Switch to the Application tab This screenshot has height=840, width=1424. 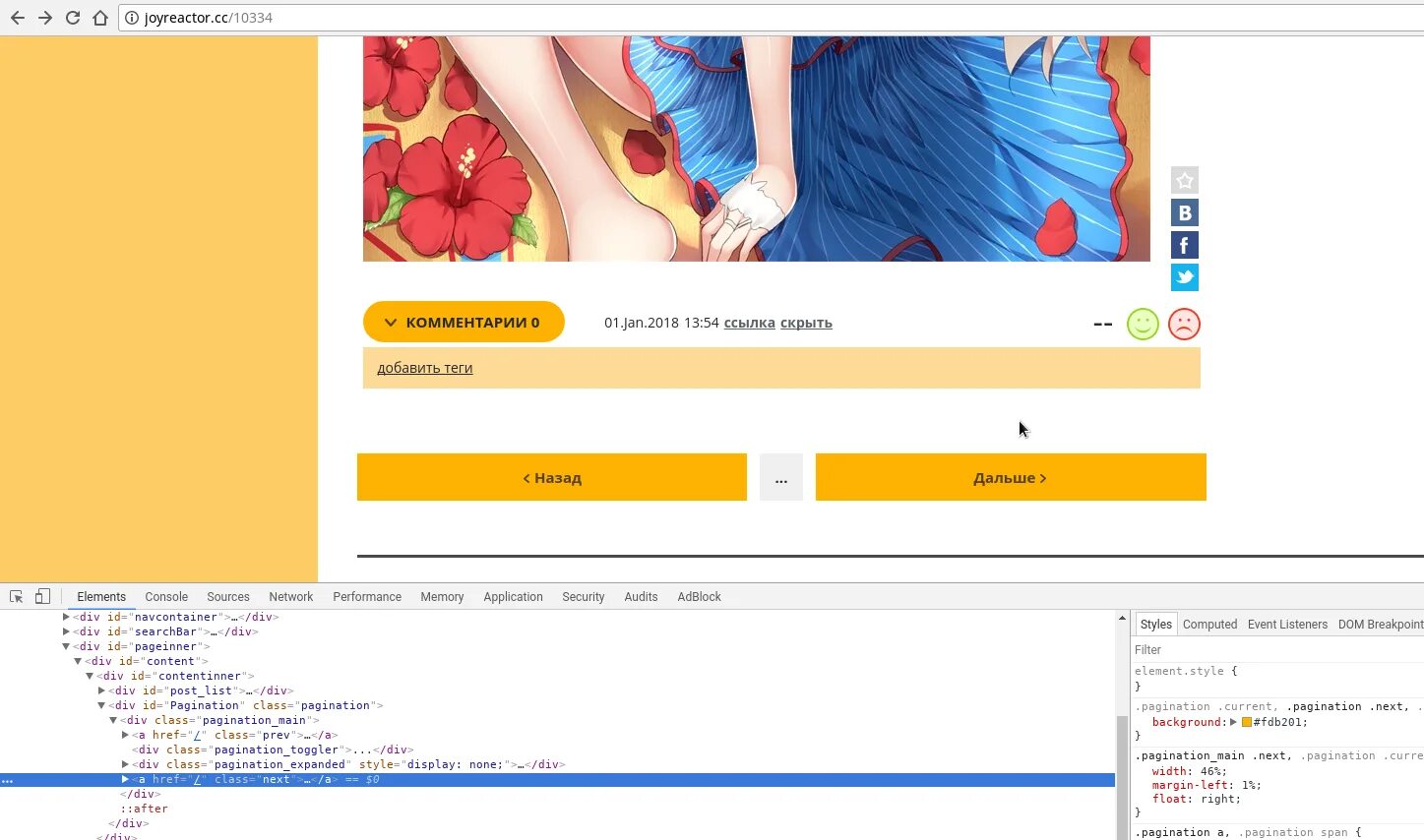(x=513, y=596)
